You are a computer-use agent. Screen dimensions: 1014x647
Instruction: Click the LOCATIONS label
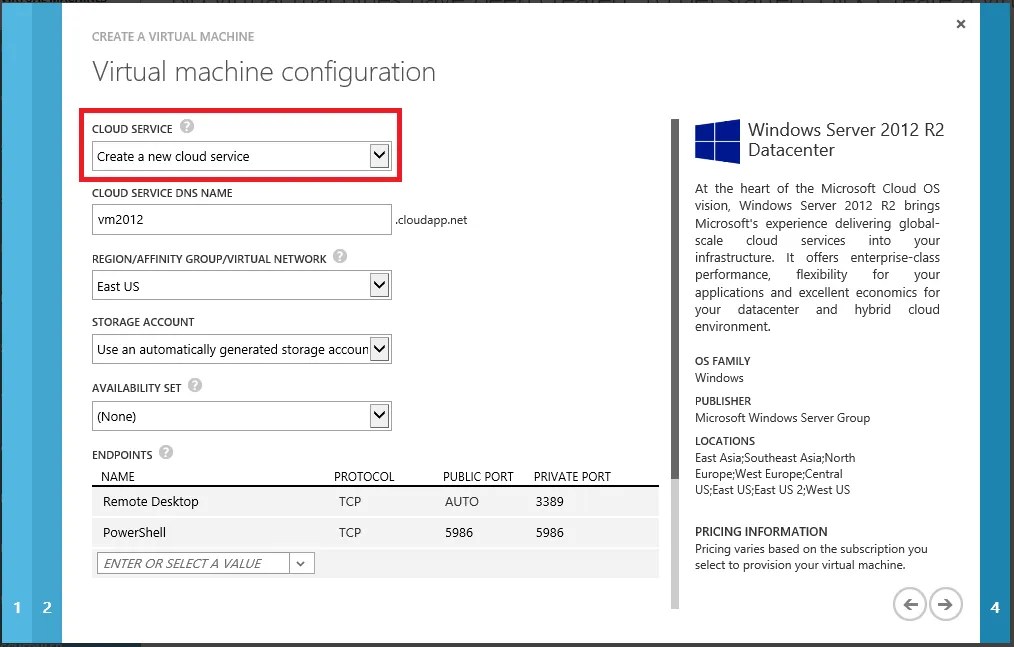pos(725,441)
